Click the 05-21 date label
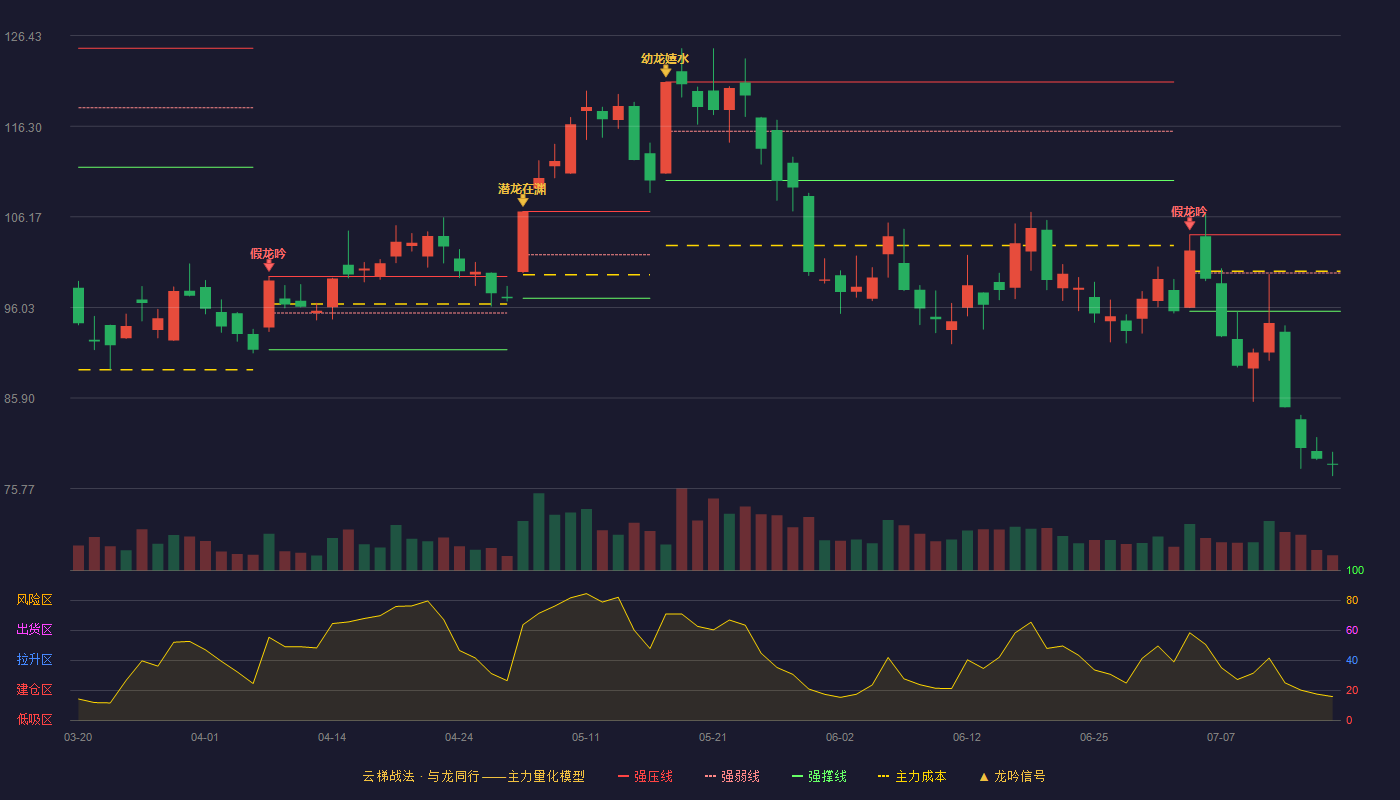Viewport: 1400px width, 800px height. coord(713,737)
